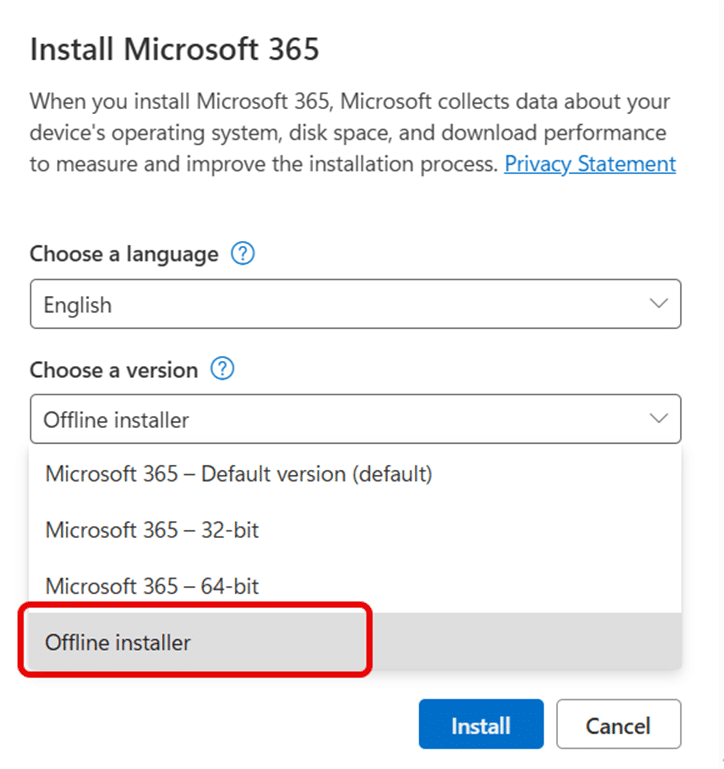724x769 pixels.
Task: Click chevron arrow of the version dropdown
Action: tap(658, 419)
